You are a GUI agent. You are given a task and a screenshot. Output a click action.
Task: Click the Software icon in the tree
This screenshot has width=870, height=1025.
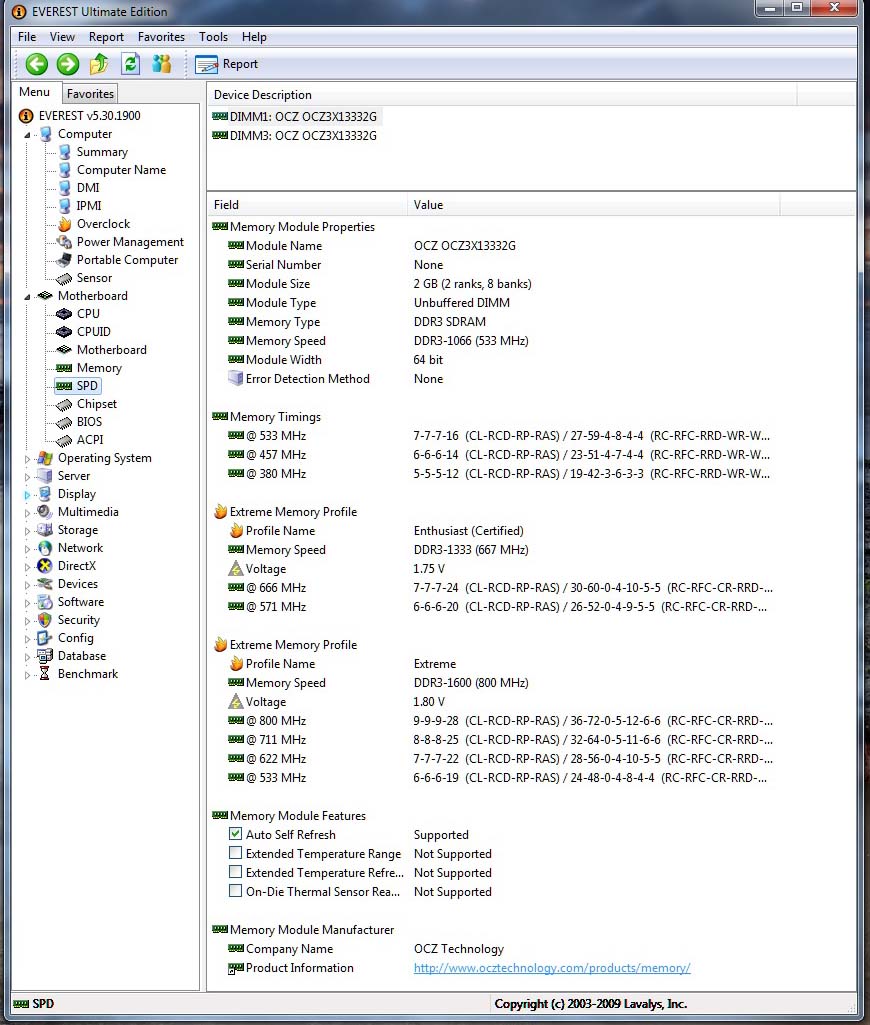point(44,602)
